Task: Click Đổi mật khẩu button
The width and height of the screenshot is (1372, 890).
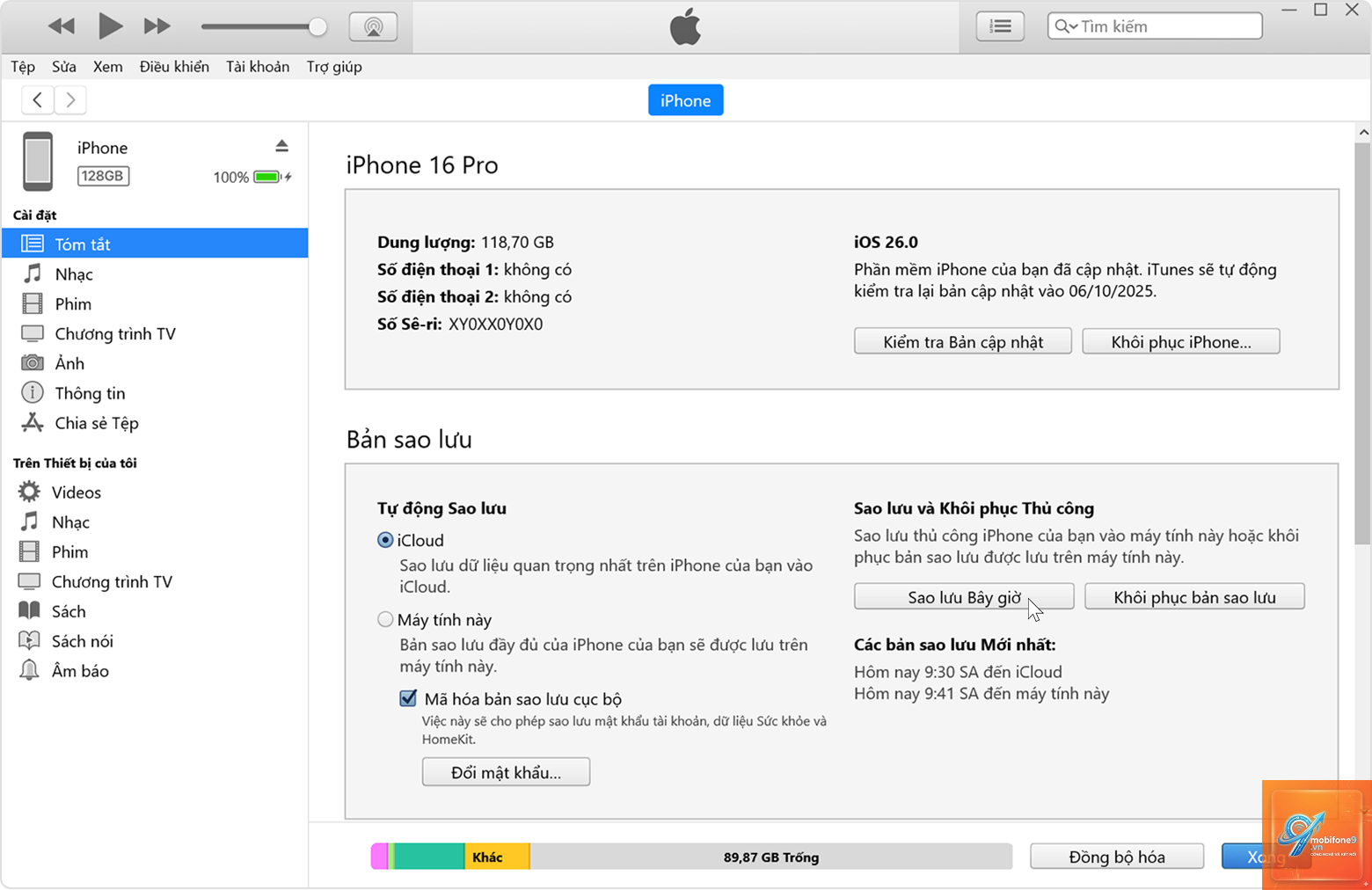Action: [506, 771]
